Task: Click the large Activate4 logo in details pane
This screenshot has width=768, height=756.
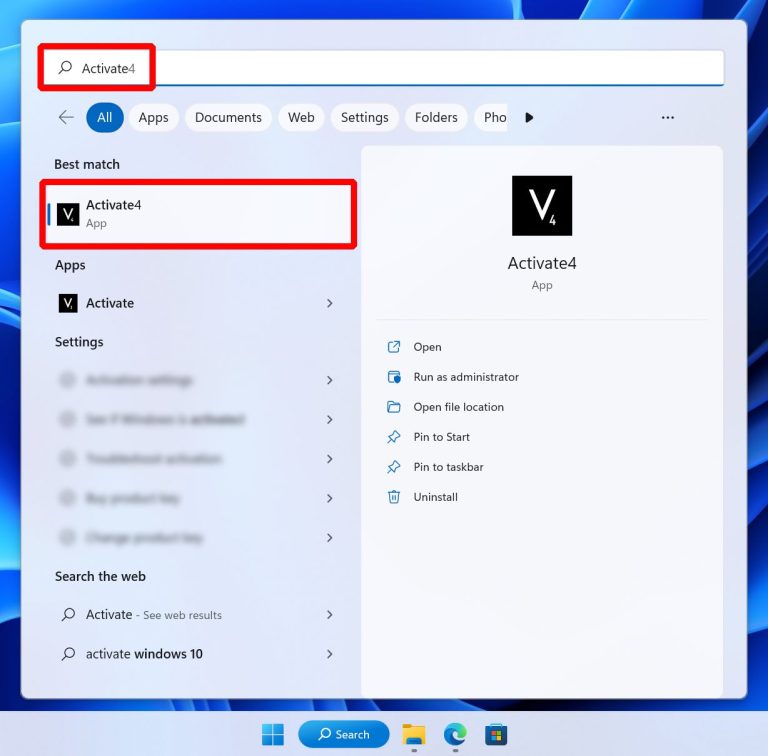Action: point(541,206)
